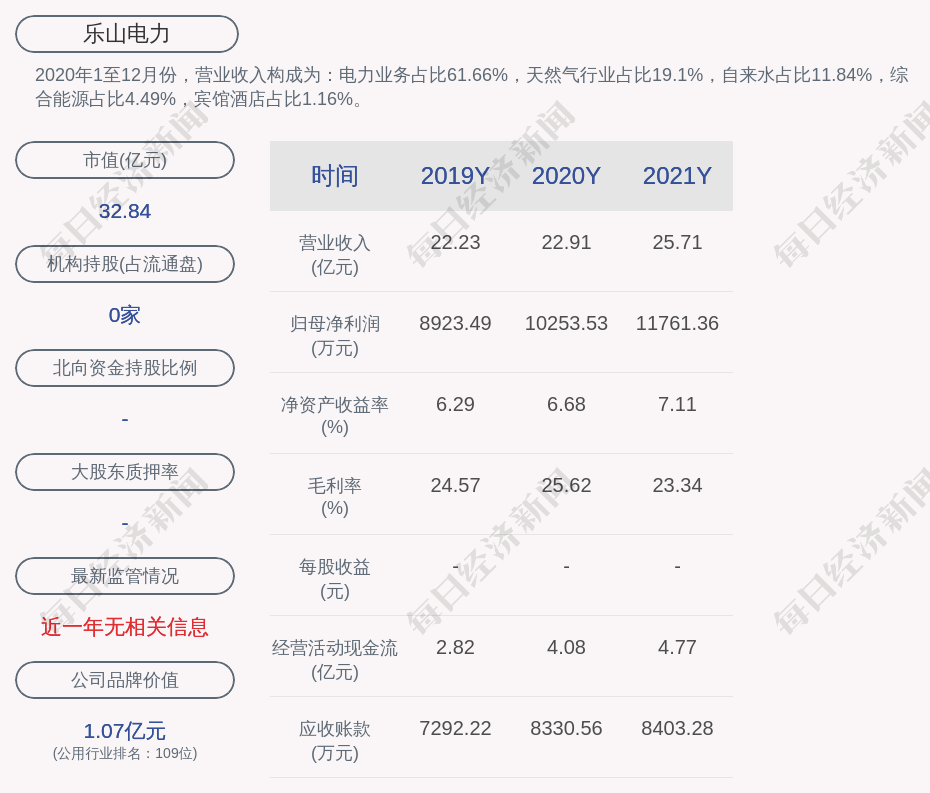930x793 pixels.
Task: Click the 2019Y column header
Action: coord(455,176)
